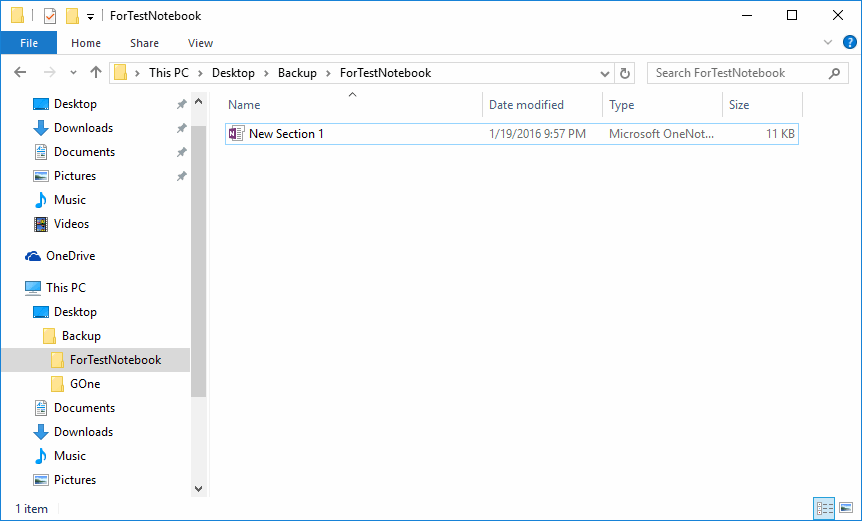Viewport: 862px width, 521px height.
Task: Go up one level with Up arrow
Action: [x=96, y=73]
